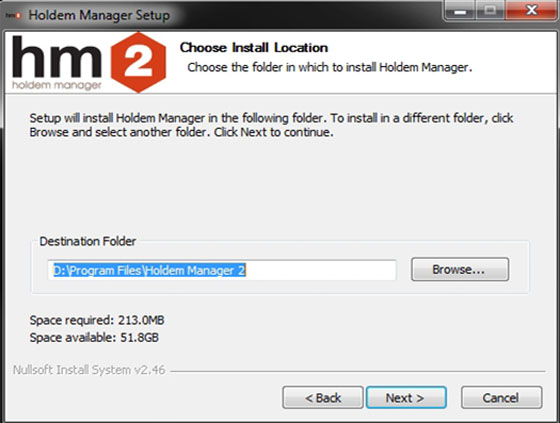This screenshot has height=423, width=560.
Task: Continue with the Next > button
Action: (406, 397)
